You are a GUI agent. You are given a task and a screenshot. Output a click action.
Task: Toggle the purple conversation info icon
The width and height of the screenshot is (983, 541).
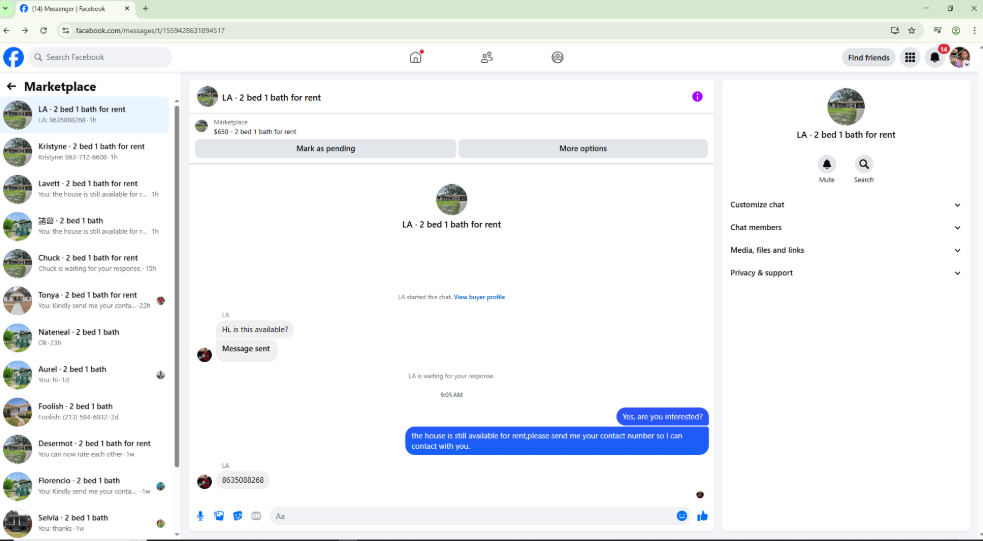tap(697, 97)
